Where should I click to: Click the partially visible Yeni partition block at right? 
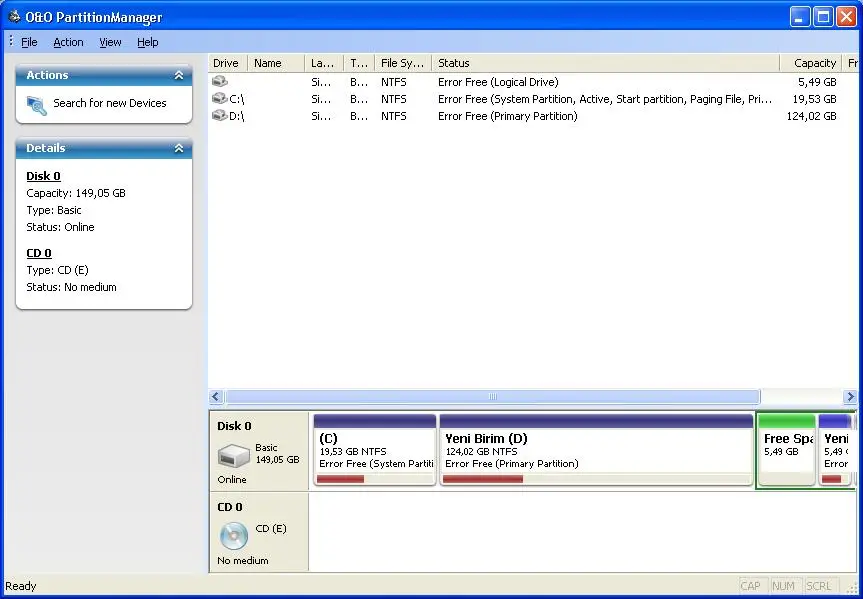tap(835, 450)
